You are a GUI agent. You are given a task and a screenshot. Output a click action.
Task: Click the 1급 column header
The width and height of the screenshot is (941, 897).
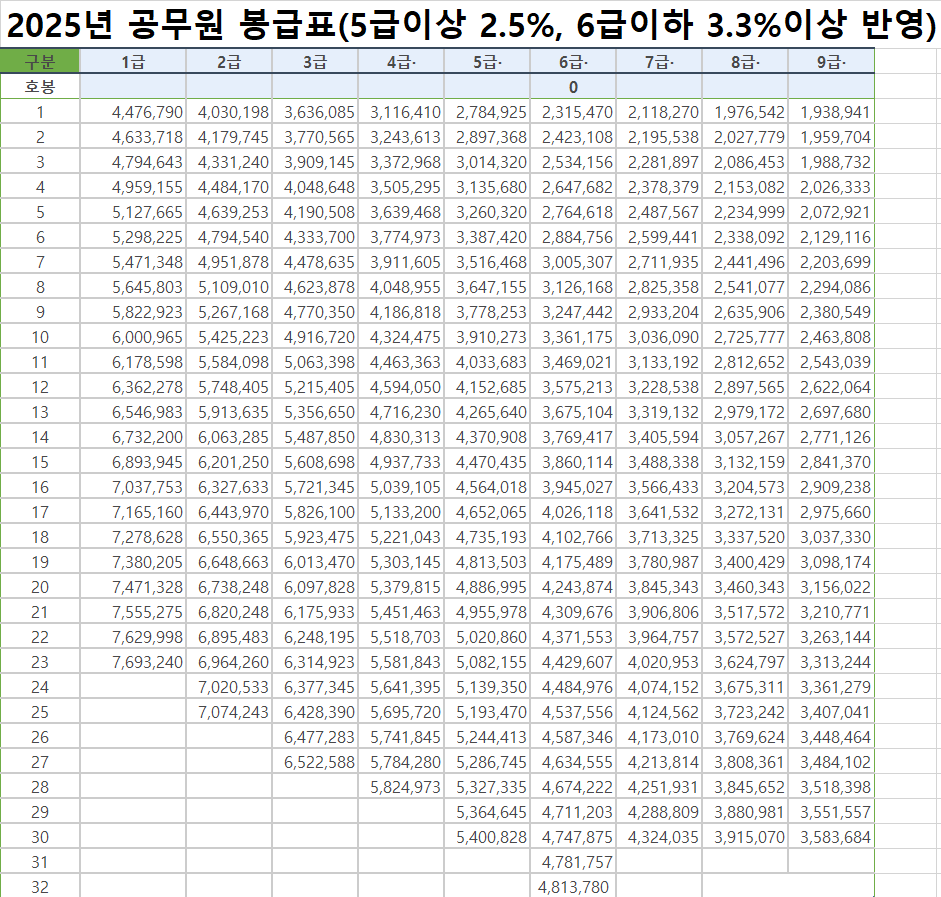coord(133,61)
